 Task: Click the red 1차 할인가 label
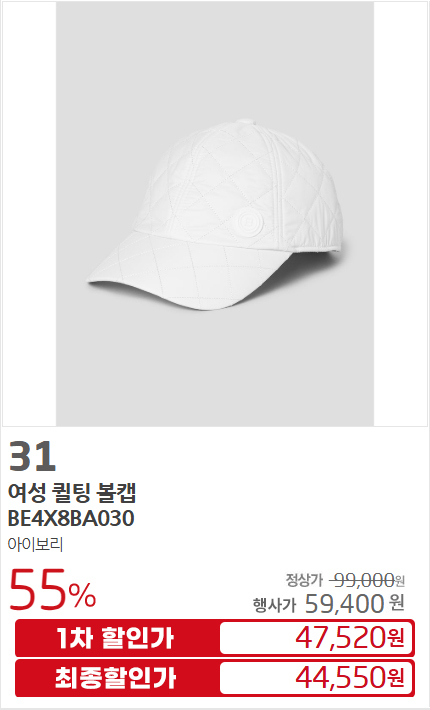click(115, 638)
